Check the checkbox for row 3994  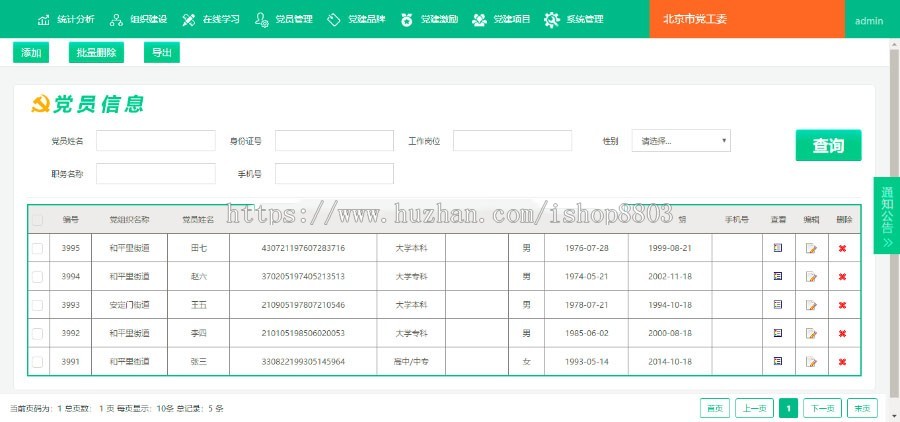point(37,277)
